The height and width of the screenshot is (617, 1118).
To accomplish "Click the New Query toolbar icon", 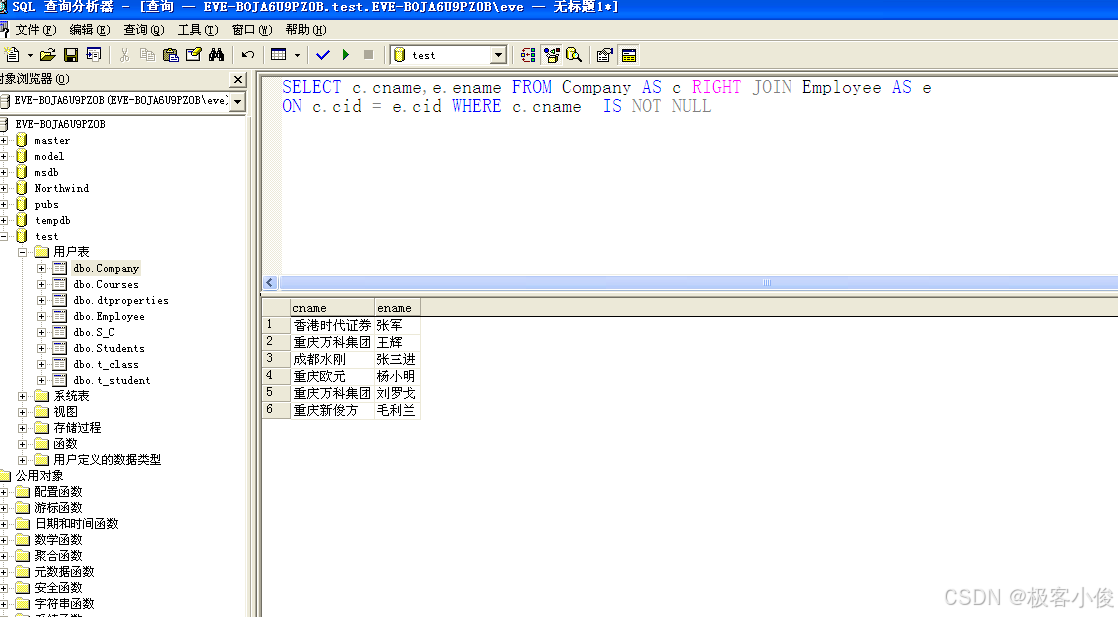I will tap(12, 55).
